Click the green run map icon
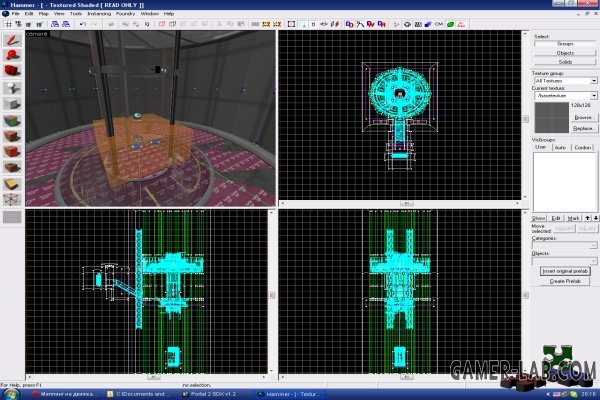 pos(450,24)
